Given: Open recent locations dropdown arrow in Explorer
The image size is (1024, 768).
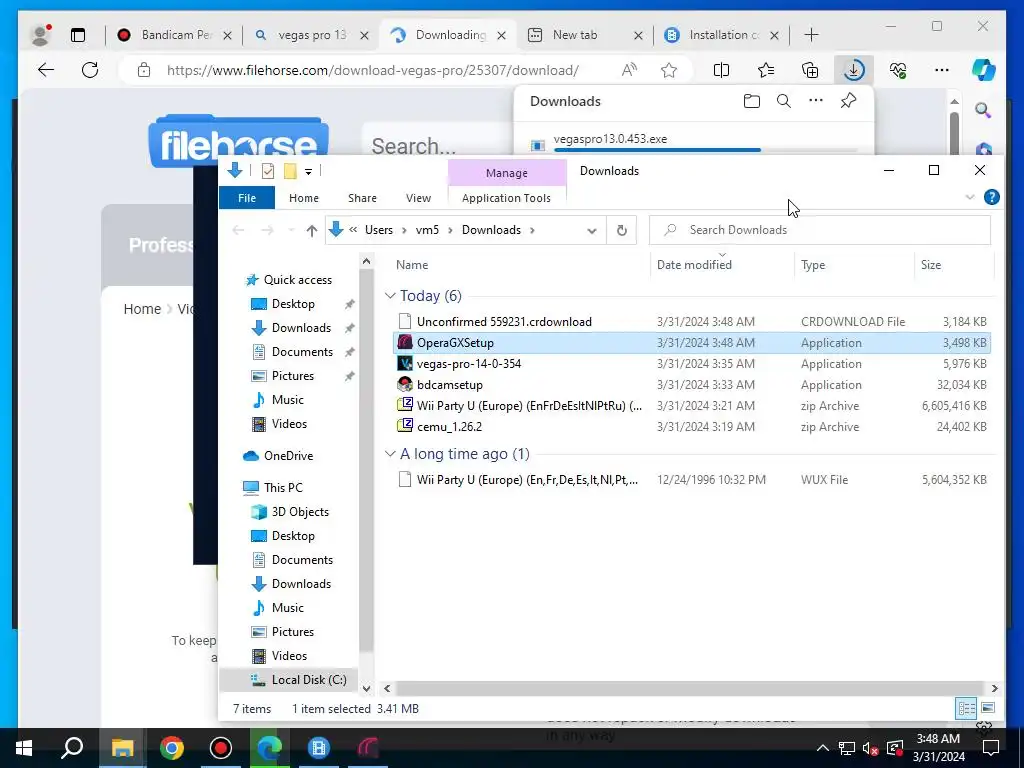Looking at the screenshot, I should (291, 231).
